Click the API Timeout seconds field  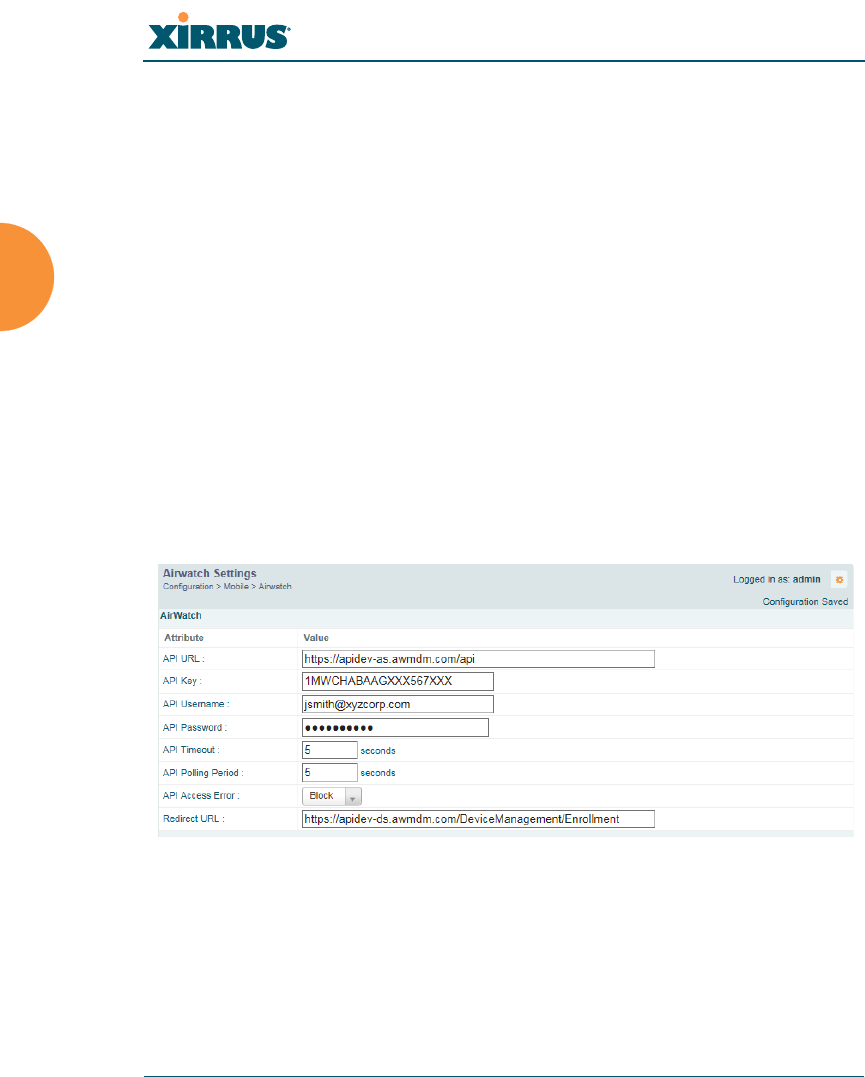330,750
